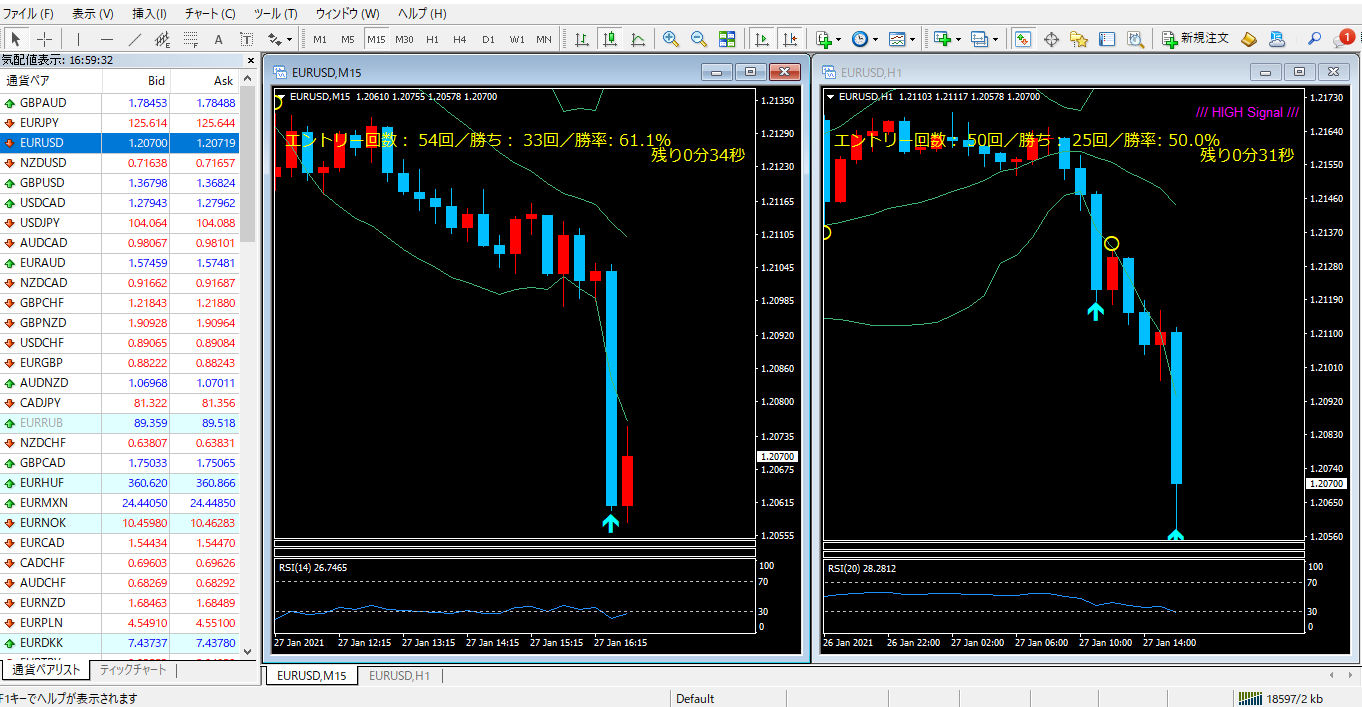Toggle chart shift from right edge
1362x707 pixels.
790,39
